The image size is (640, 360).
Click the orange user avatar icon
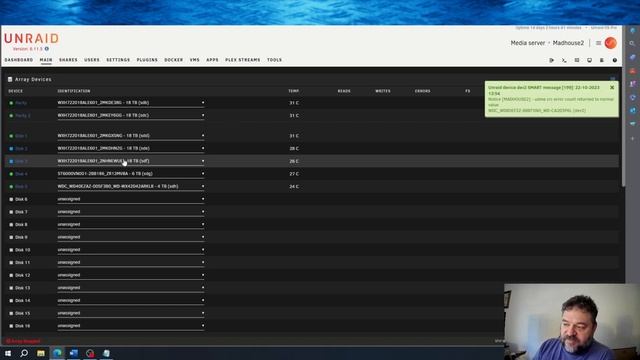(x=611, y=43)
